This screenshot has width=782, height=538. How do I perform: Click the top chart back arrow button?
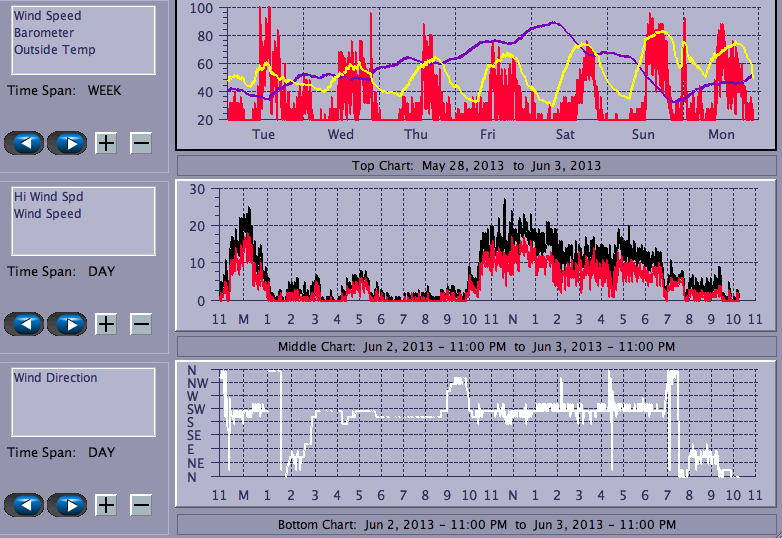25,143
